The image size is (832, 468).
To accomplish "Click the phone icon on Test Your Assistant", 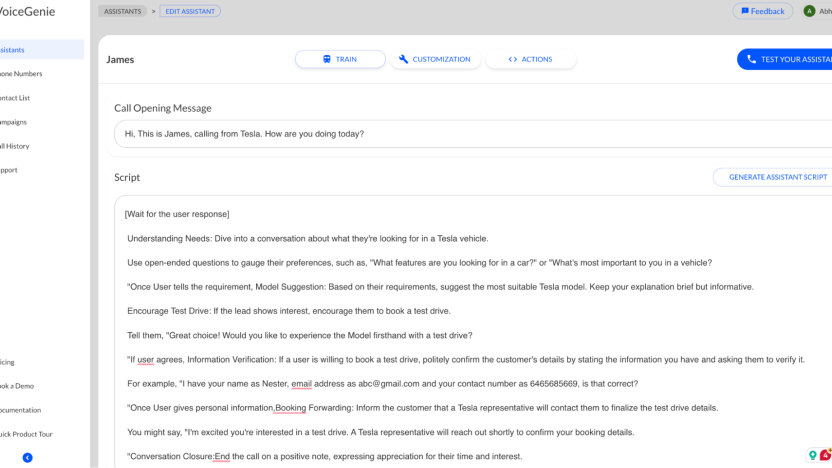I will [x=751, y=59].
